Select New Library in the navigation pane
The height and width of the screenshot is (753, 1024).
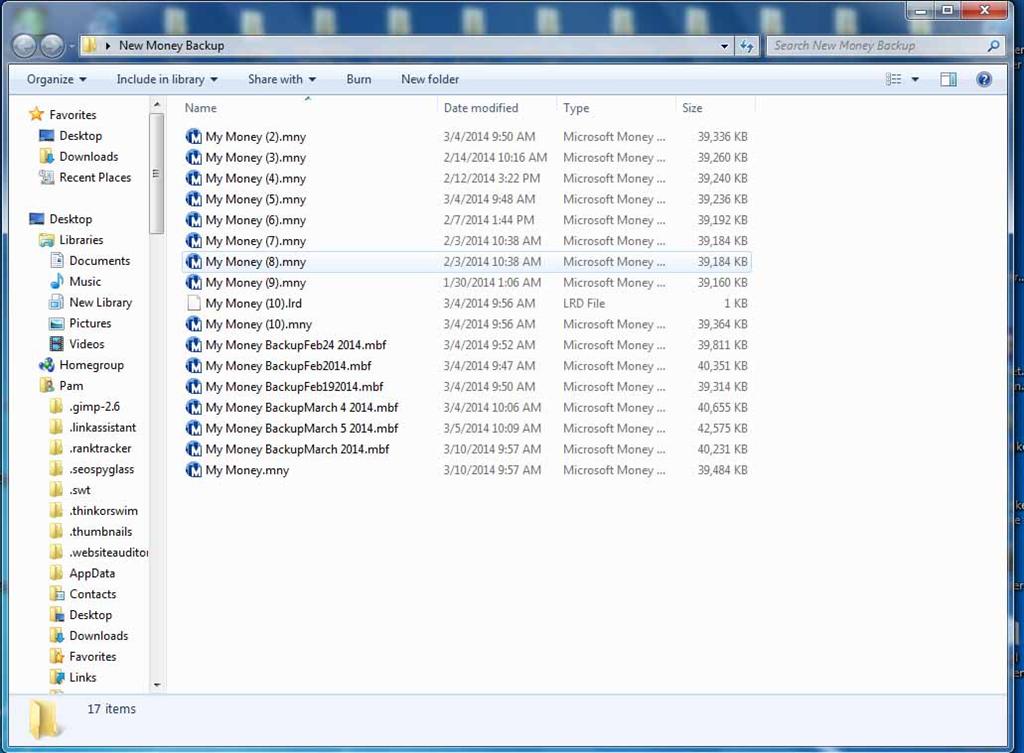pos(101,302)
